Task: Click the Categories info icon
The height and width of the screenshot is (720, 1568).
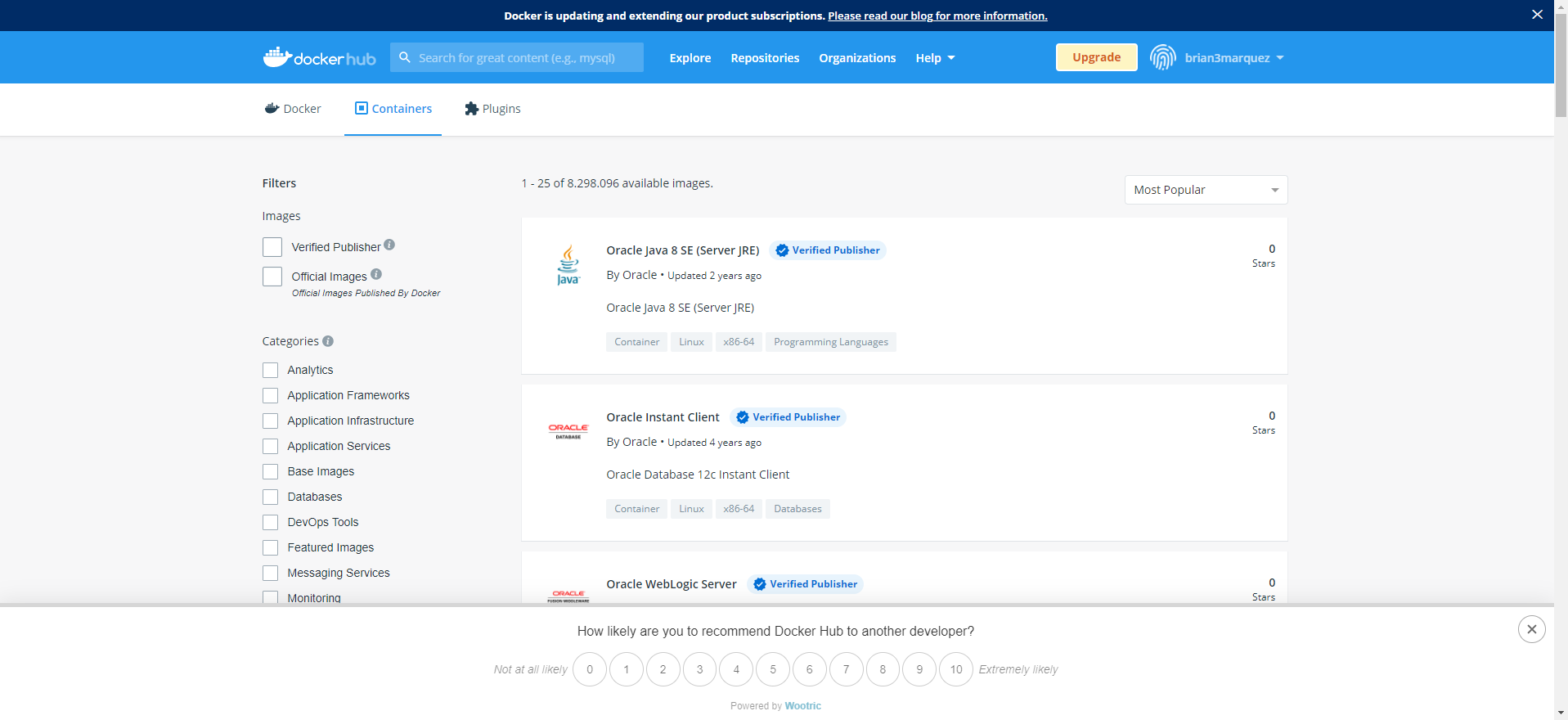Action: 328,341
